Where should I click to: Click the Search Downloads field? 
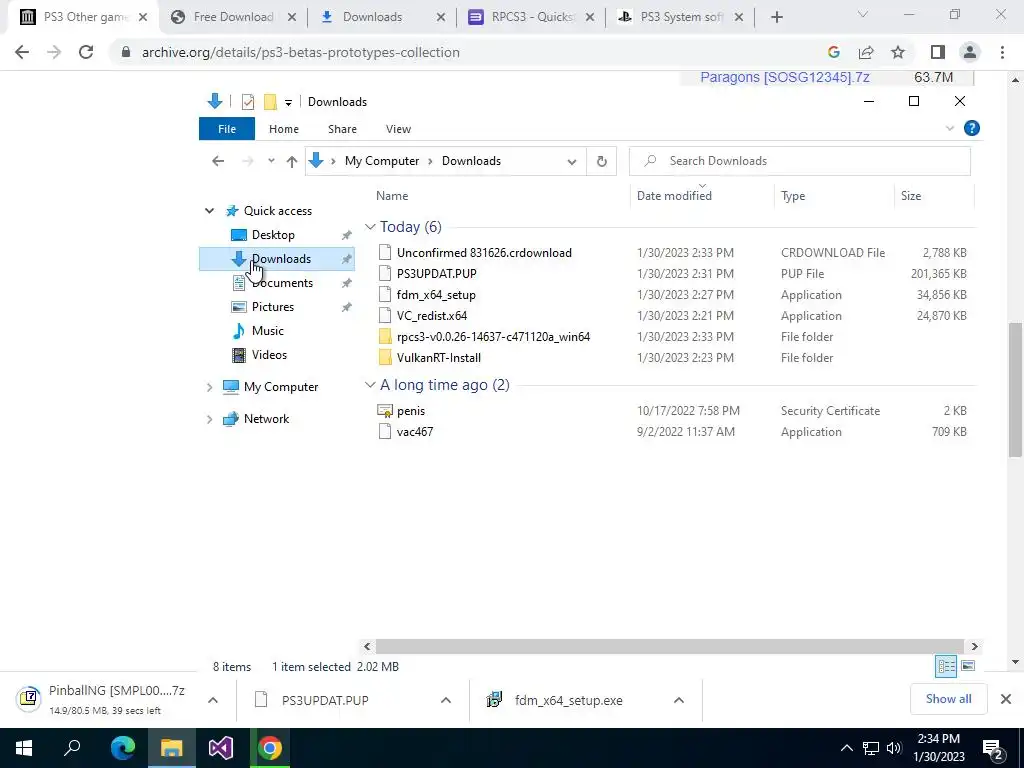tap(799, 161)
